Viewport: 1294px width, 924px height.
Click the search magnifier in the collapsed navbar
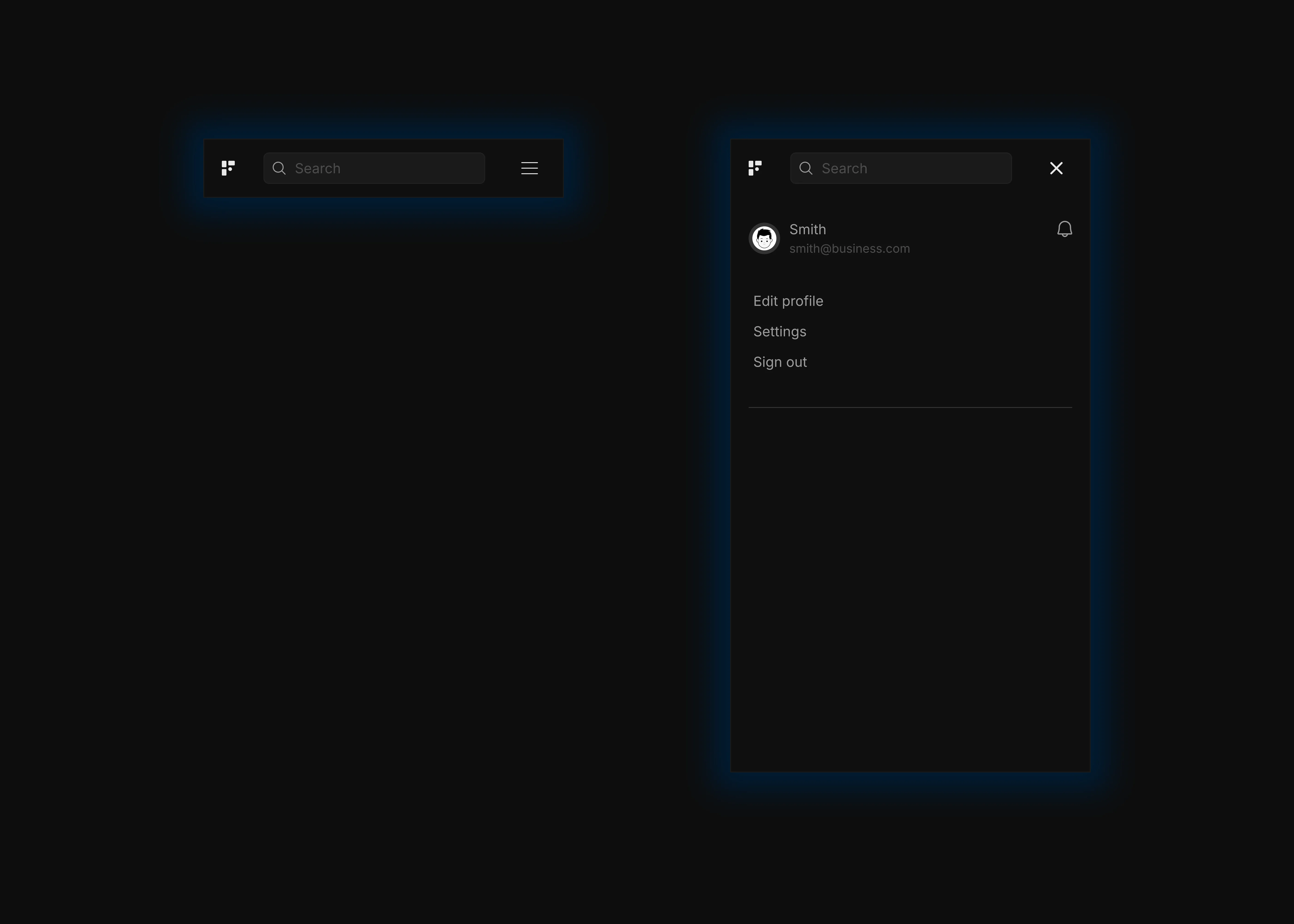pos(279,168)
